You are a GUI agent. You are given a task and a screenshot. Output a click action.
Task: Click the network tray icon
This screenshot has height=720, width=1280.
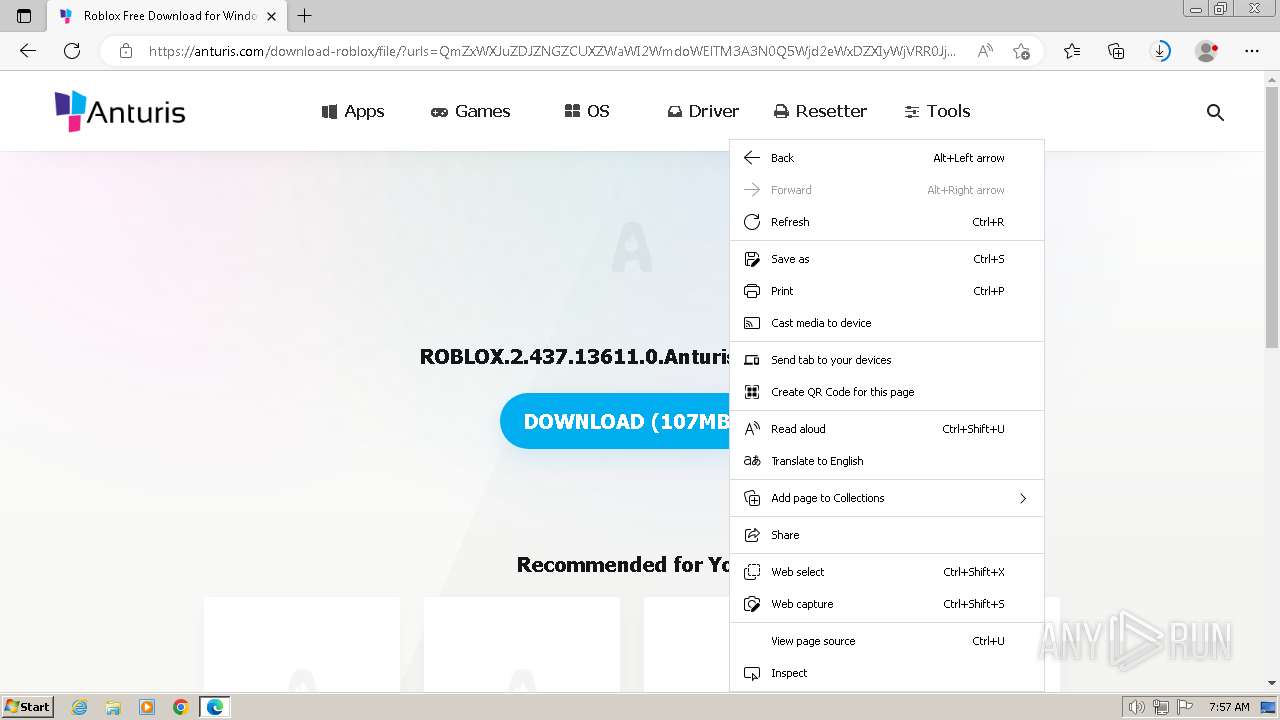point(1161,707)
